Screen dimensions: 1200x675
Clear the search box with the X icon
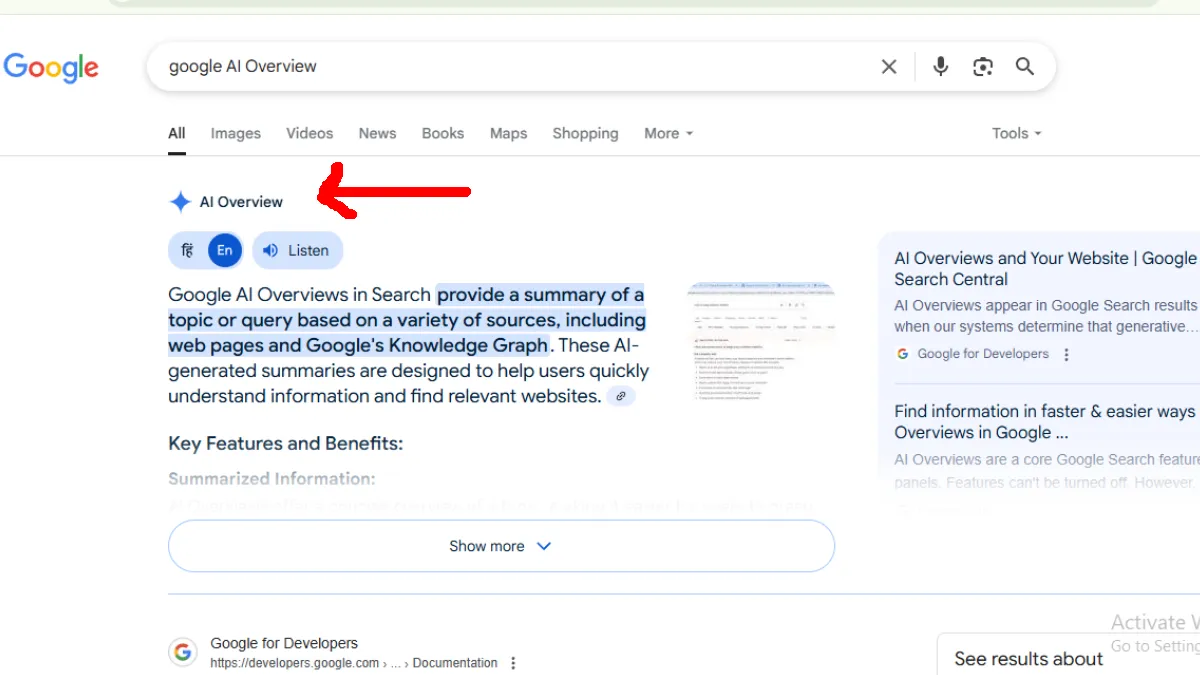[889, 67]
